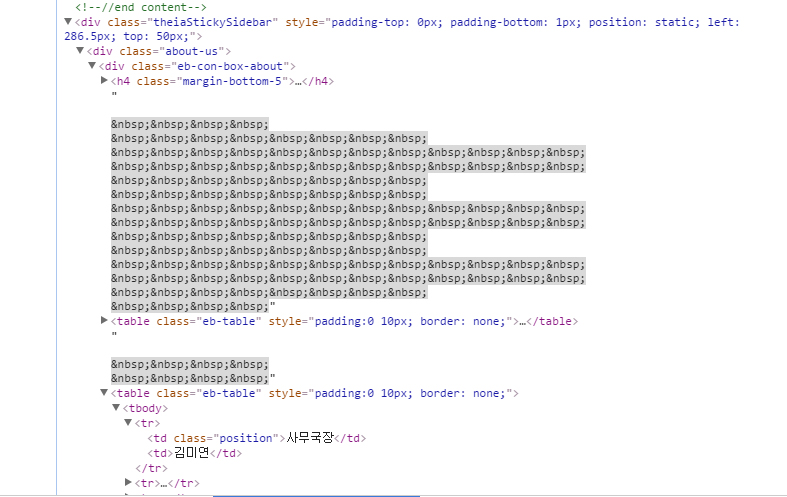
Task: Select the expanded table eb-table opening tag
Action: (x=315, y=394)
